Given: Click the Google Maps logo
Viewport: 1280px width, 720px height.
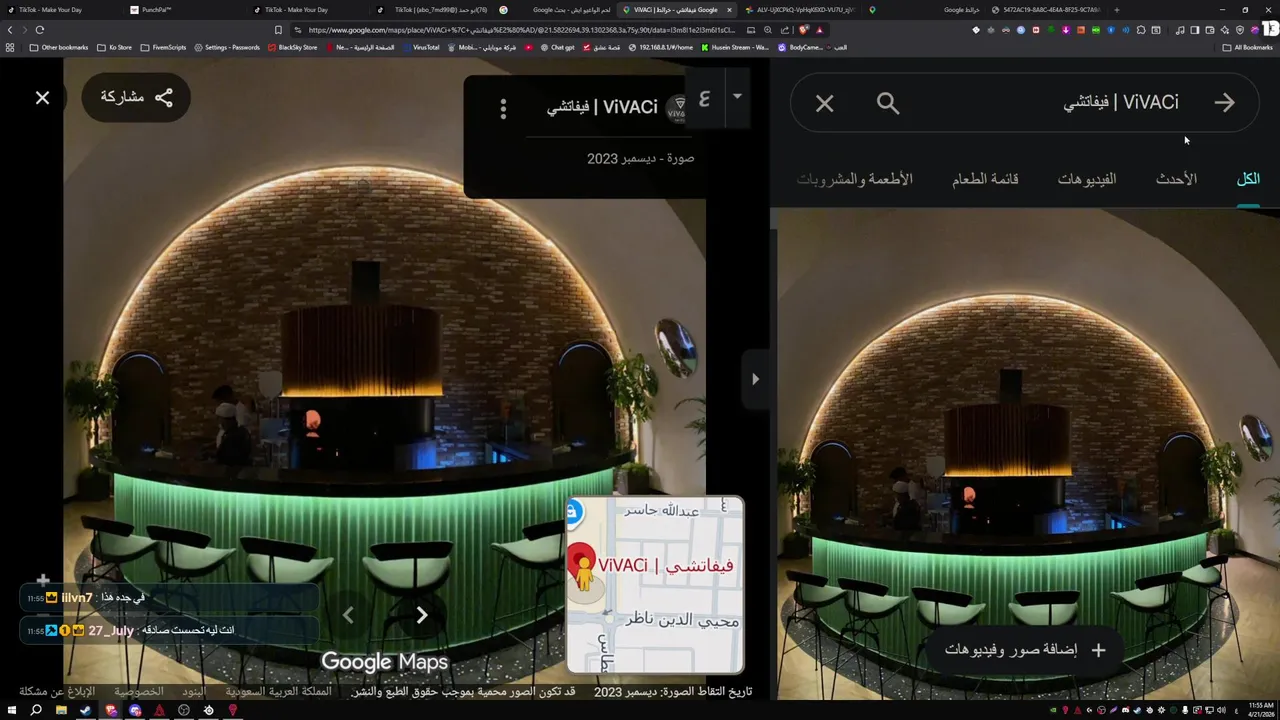Looking at the screenshot, I should coord(384,661).
